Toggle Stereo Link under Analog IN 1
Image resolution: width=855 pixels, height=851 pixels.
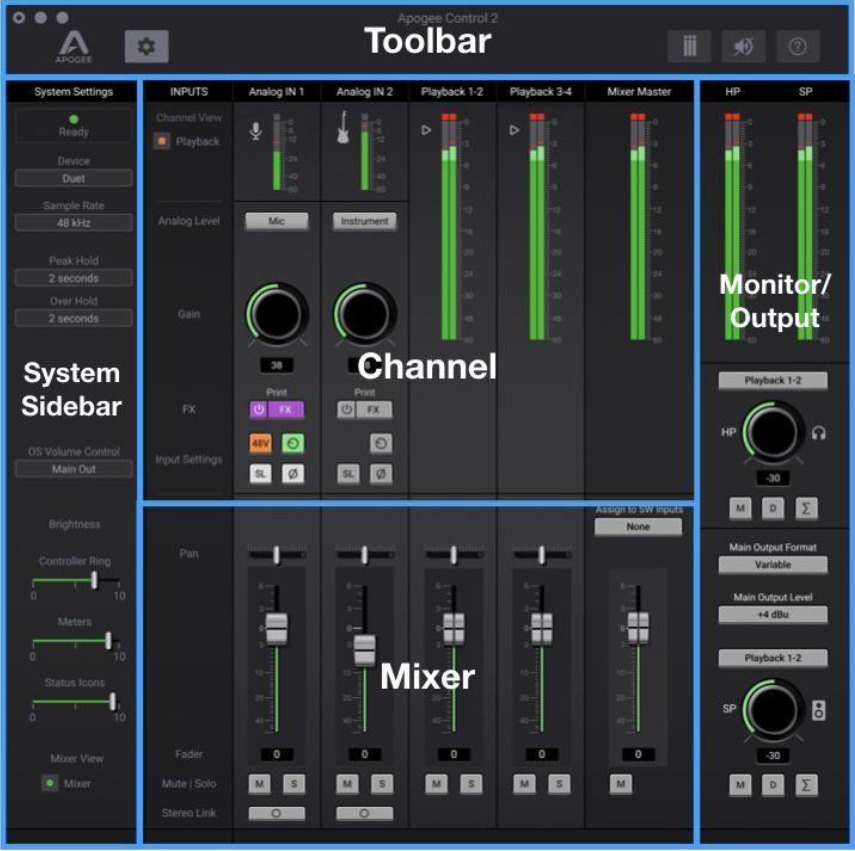[276, 813]
